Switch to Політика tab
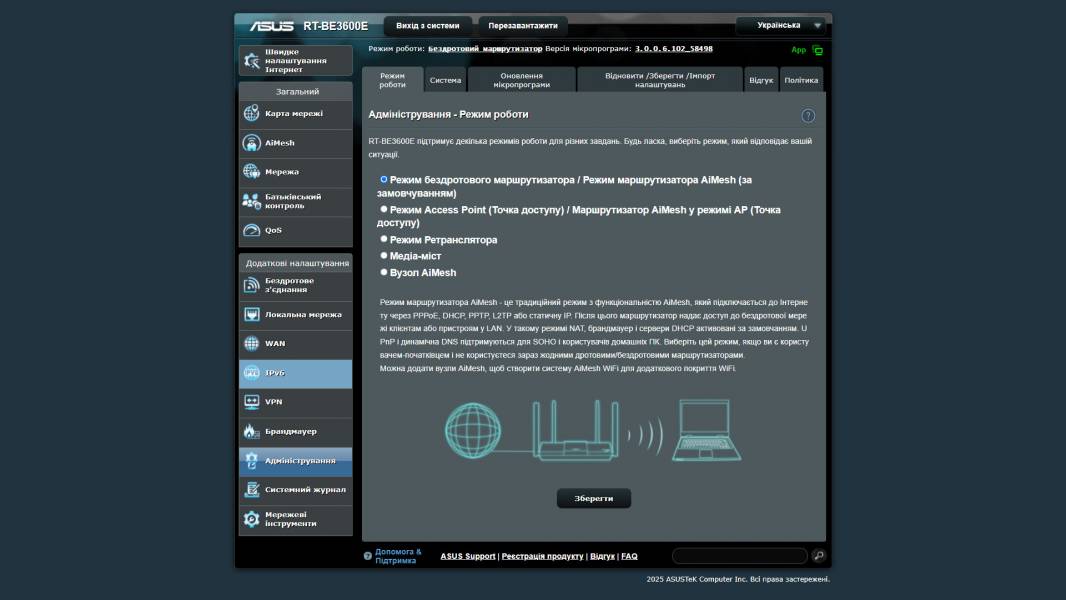This screenshot has height=600, width=1066. (801, 80)
